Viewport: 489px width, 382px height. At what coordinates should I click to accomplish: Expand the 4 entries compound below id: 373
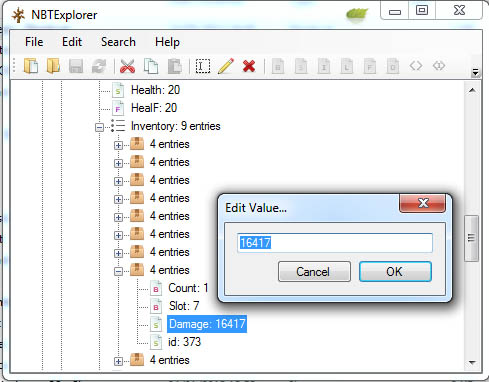(118, 361)
